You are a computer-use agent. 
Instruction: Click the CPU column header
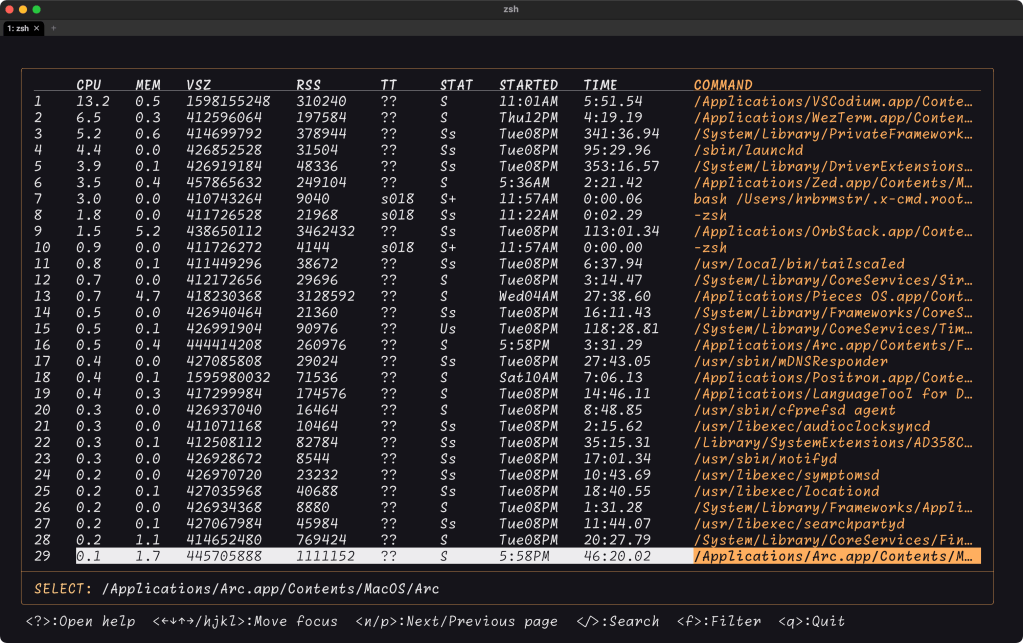click(88, 85)
